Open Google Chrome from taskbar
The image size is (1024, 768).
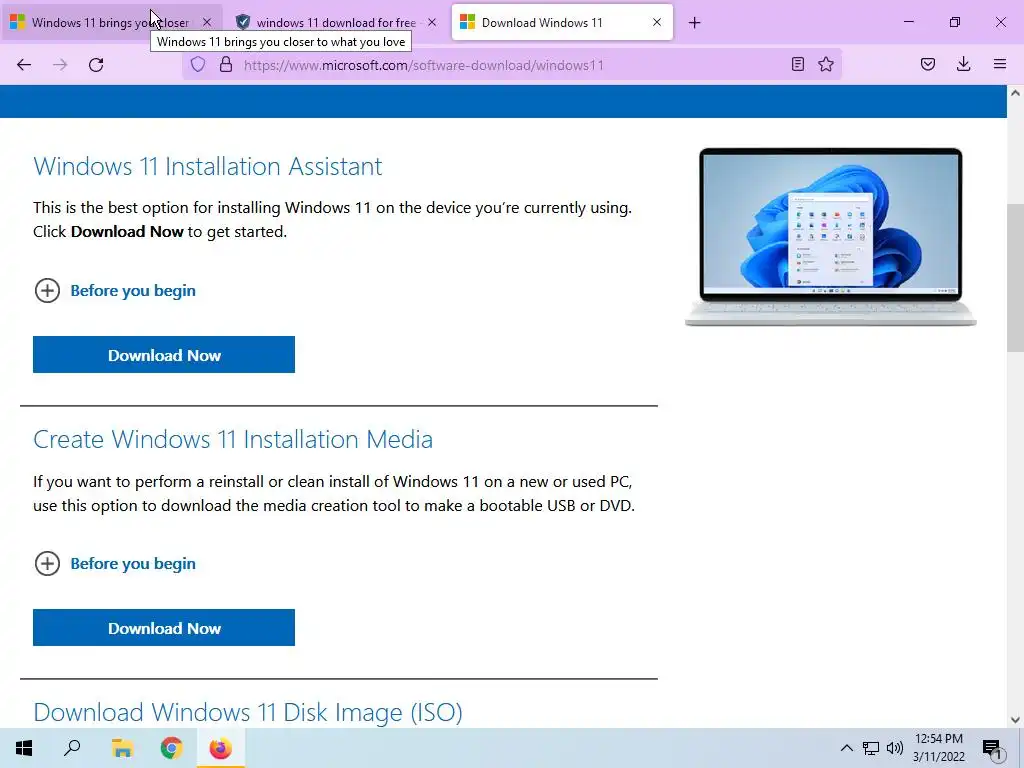[171, 748]
